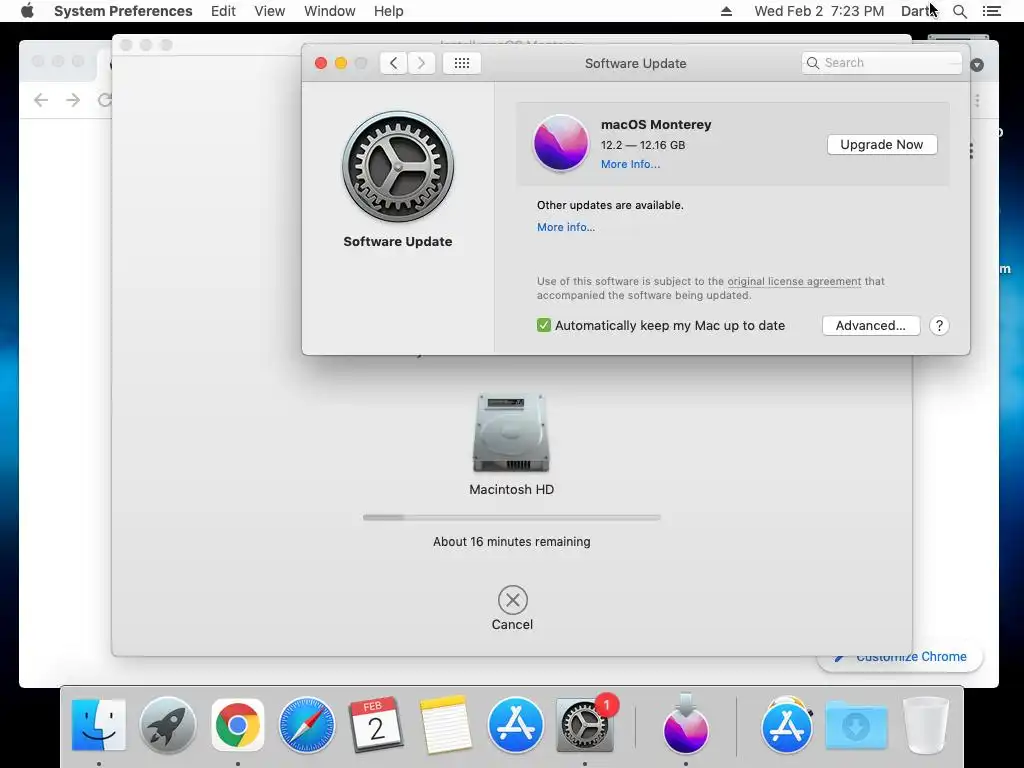Open the System Preferences menu
The height and width of the screenshot is (768, 1024).
(x=123, y=11)
